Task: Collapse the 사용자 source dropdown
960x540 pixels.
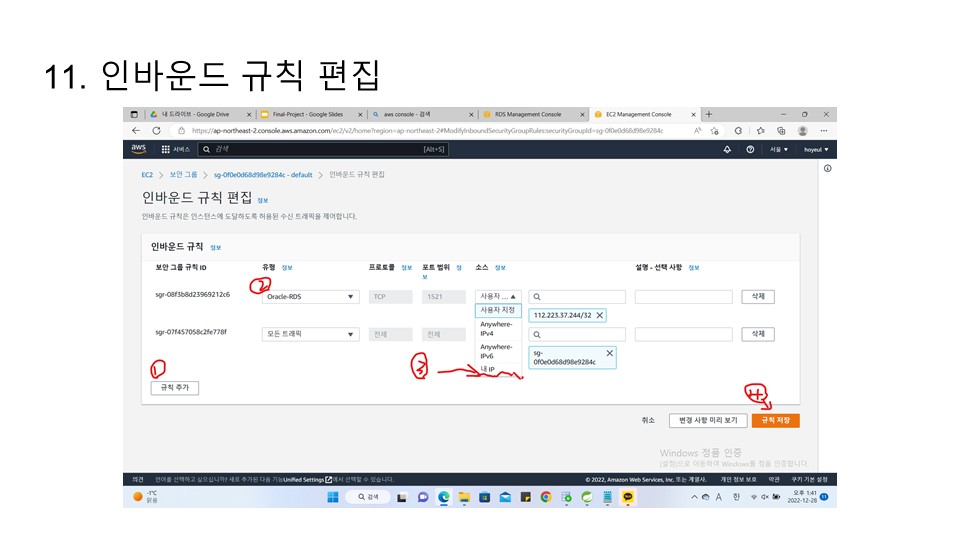Action: point(498,296)
